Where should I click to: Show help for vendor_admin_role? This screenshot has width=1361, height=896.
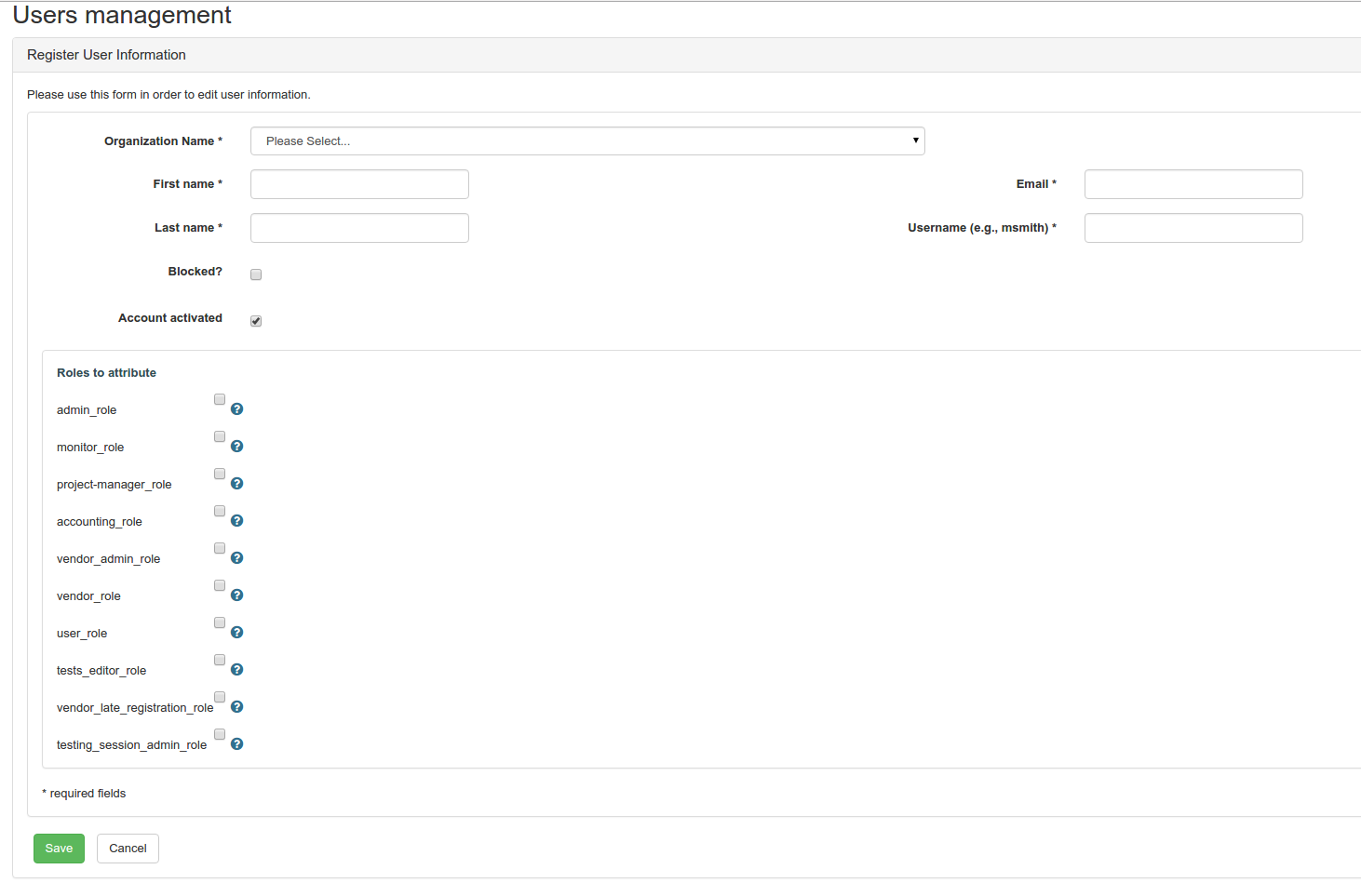tap(237, 558)
